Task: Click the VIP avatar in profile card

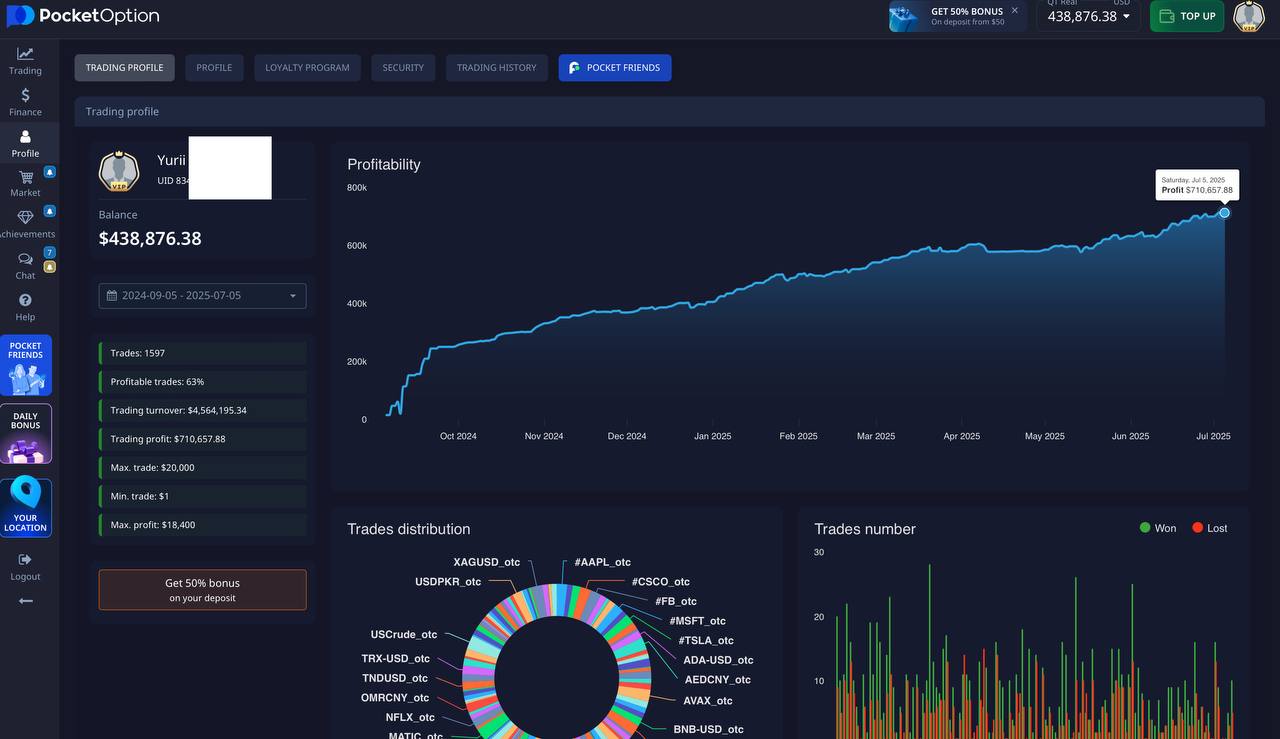Action: click(x=119, y=171)
